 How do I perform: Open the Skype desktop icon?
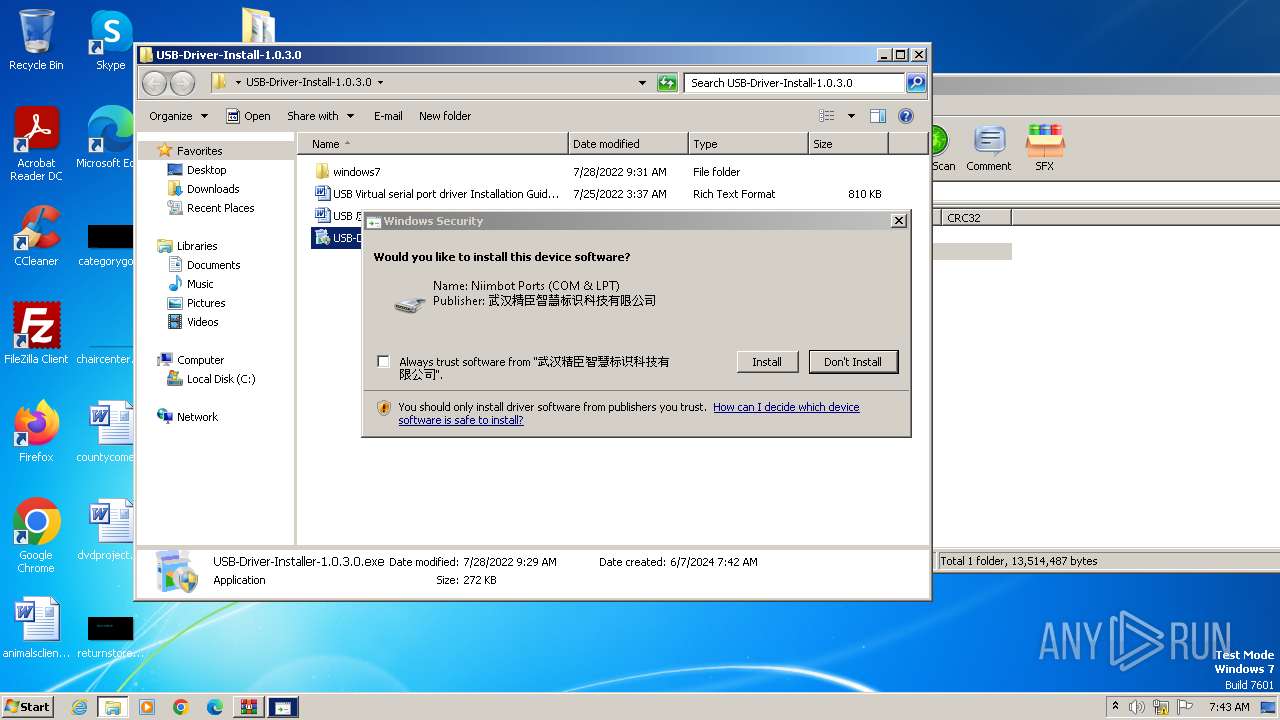coord(110,40)
